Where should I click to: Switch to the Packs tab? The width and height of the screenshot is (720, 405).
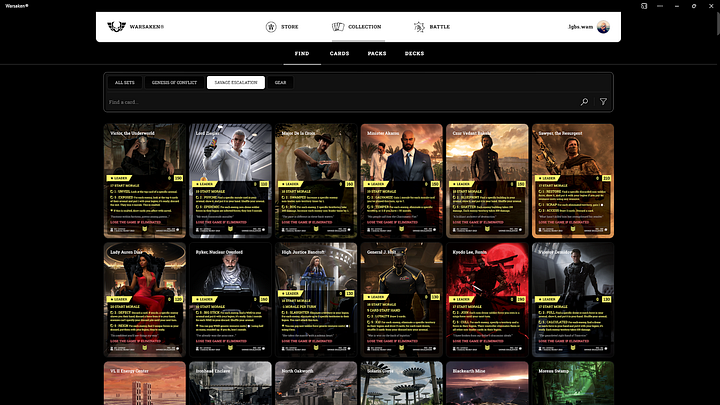[x=377, y=54]
